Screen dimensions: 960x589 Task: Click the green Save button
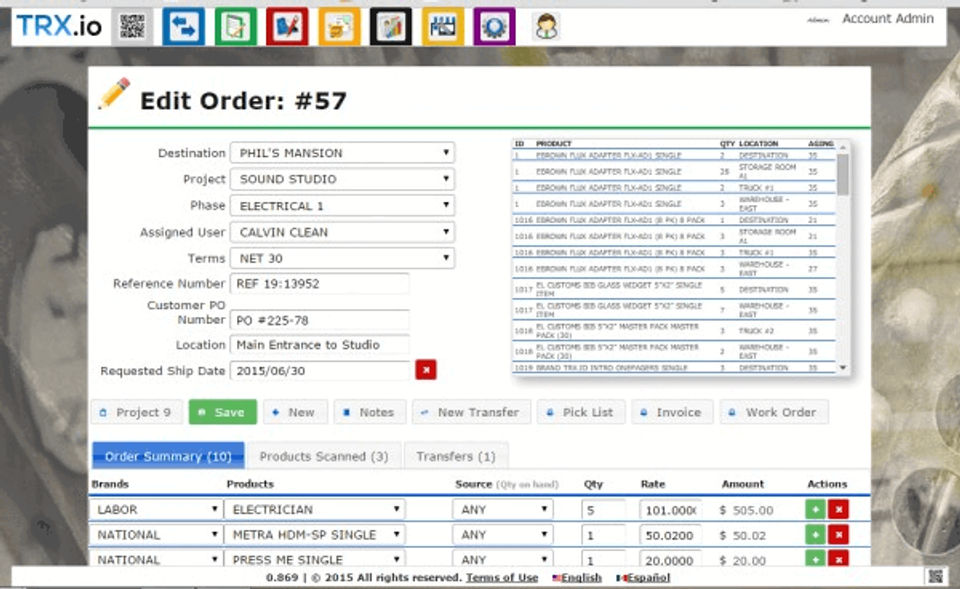(223, 412)
